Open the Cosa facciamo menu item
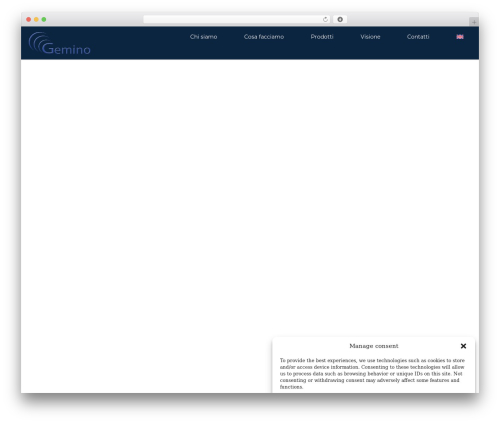 (x=264, y=37)
